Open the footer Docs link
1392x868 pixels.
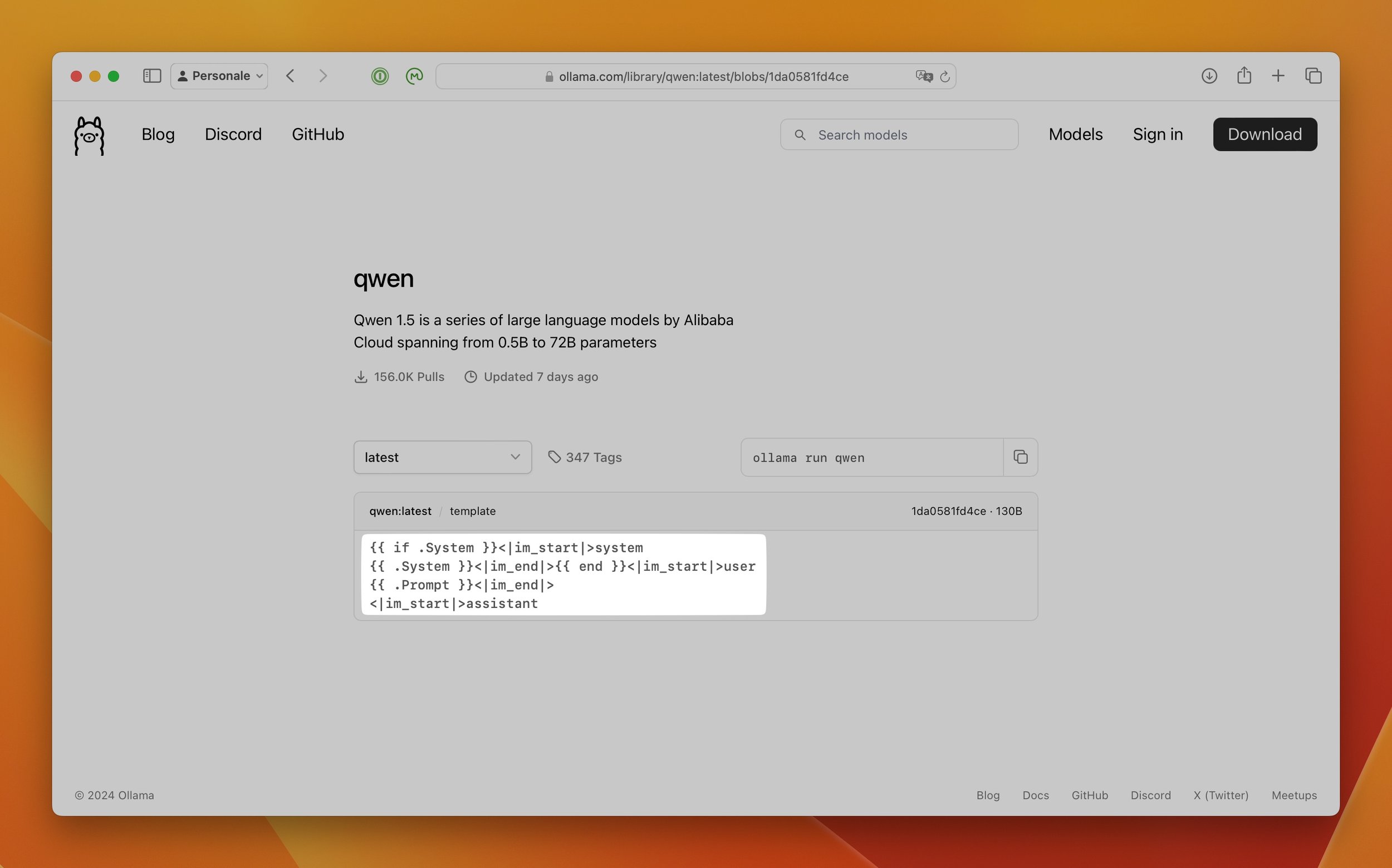point(1036,795)
